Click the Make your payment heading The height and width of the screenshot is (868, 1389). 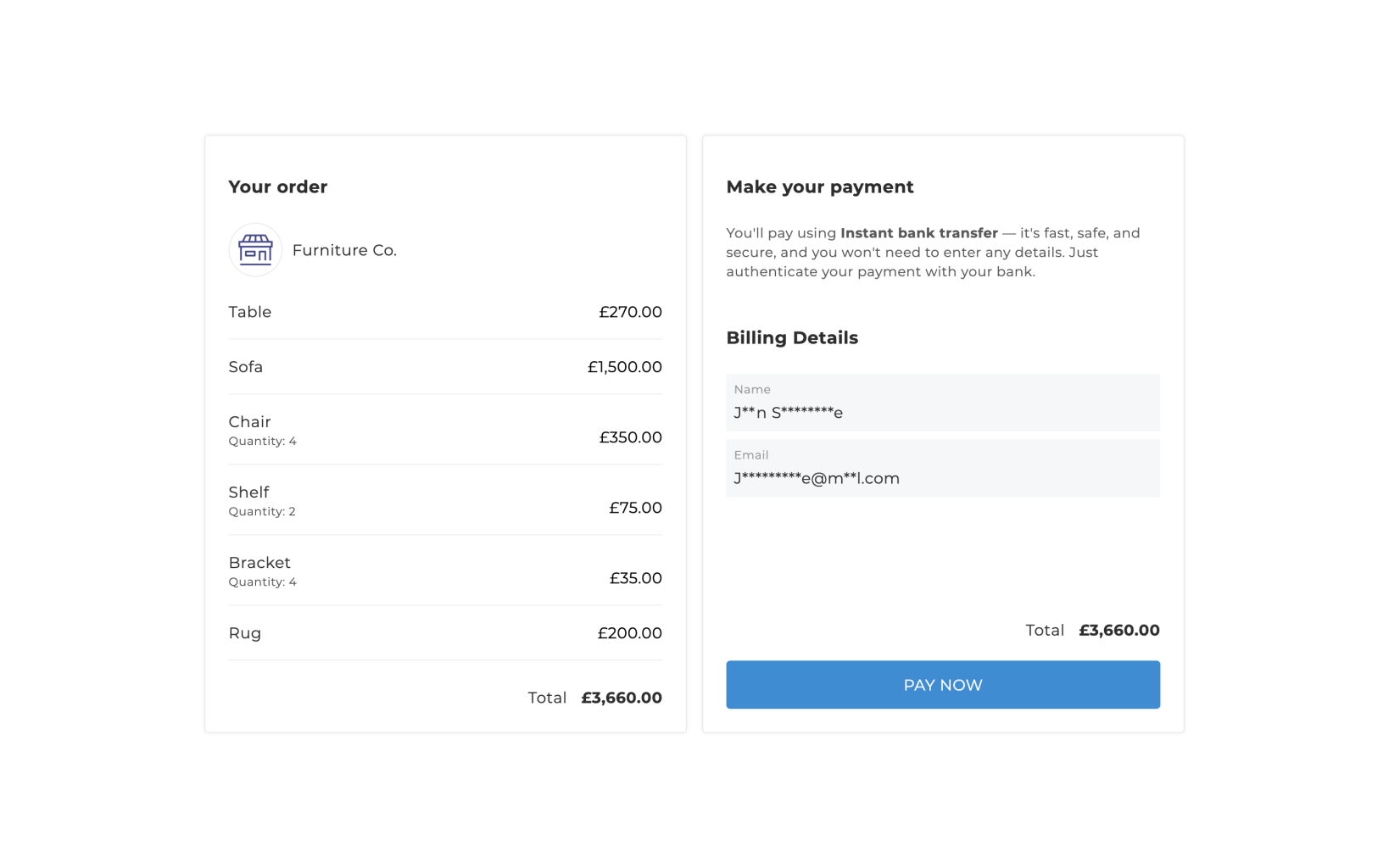coord(819,187)
